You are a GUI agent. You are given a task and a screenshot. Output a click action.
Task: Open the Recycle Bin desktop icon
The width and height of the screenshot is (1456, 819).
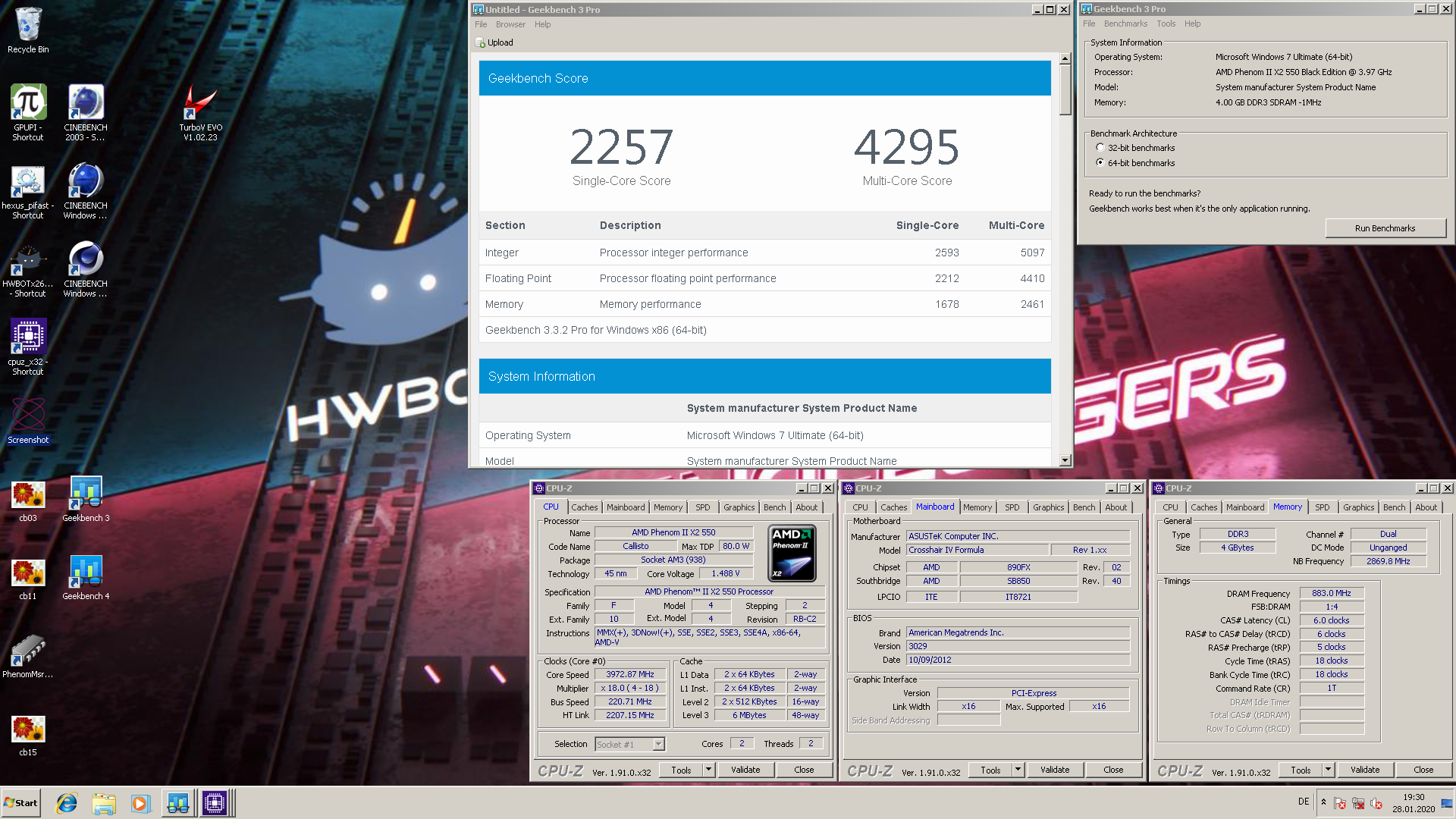pyautogui.click(x=28, y=30)
